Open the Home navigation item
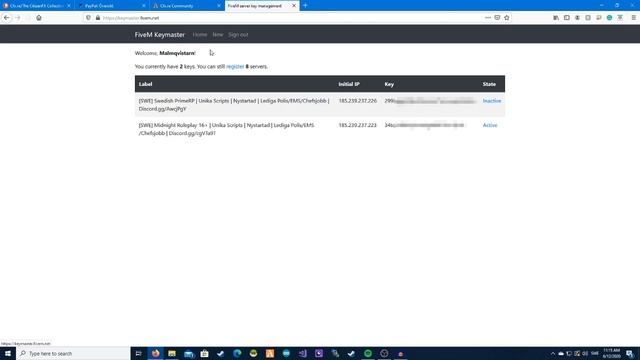 pos(200,35)
